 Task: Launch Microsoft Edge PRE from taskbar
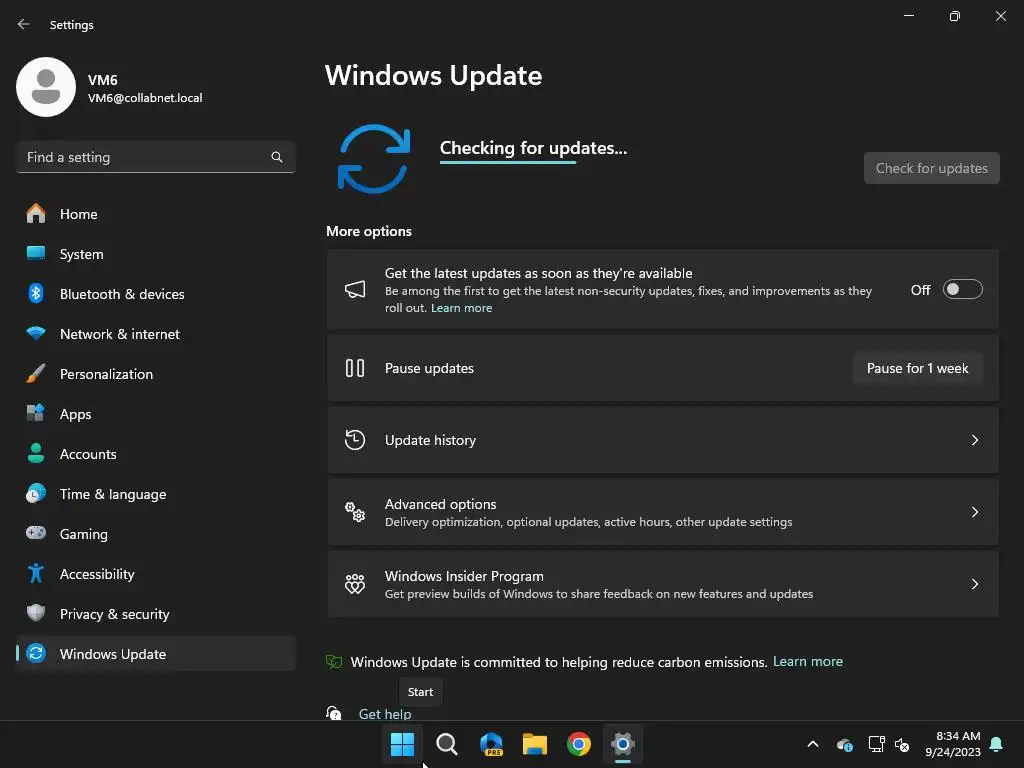click(491, 744)
